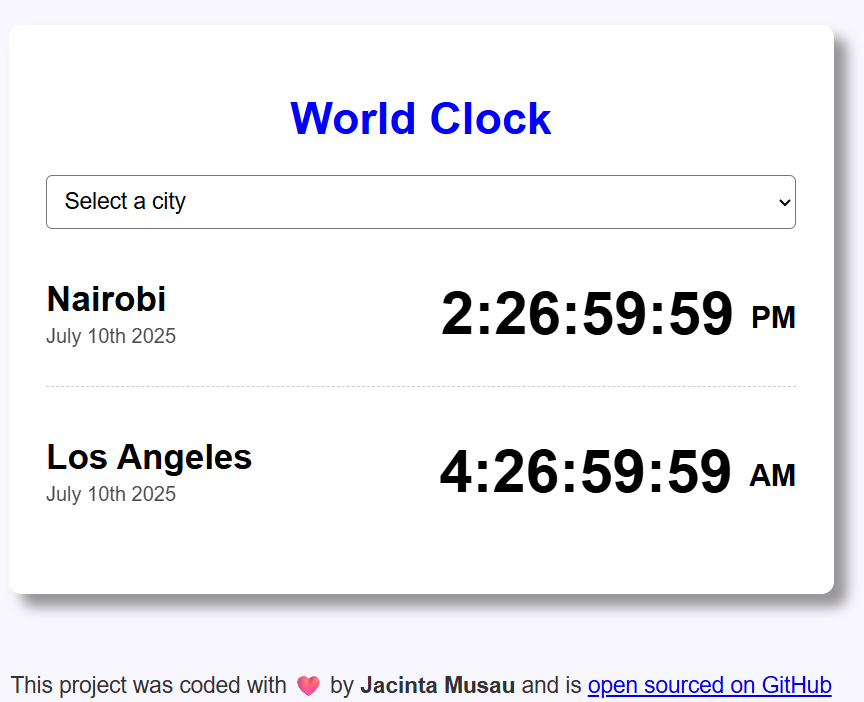Viewport: 864px width, 702px height.
Task: Open the GitHub repository link
Action: [x=709, y=686]
